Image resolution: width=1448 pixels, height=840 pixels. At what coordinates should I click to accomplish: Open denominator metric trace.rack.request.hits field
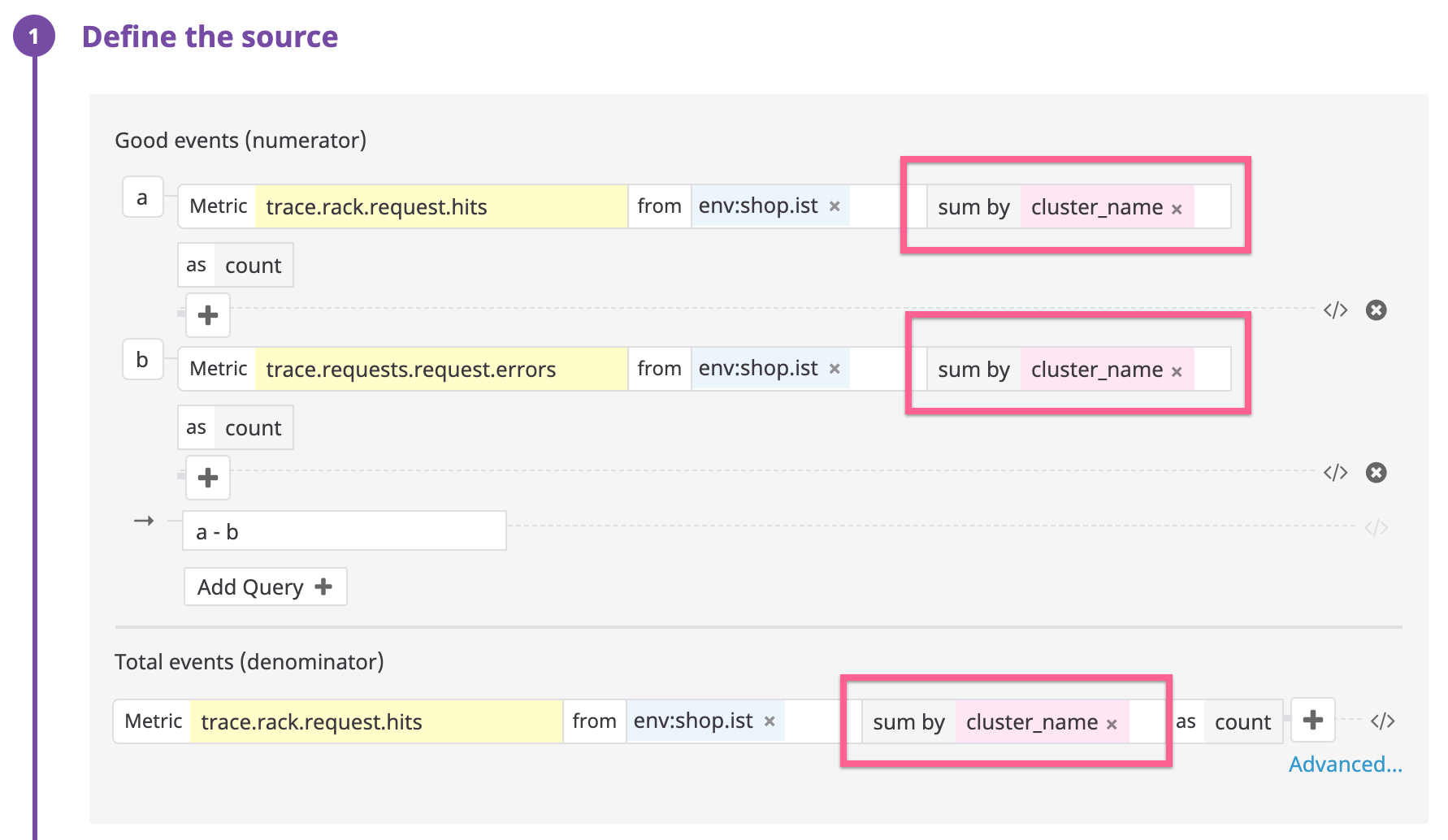[375, 721]
